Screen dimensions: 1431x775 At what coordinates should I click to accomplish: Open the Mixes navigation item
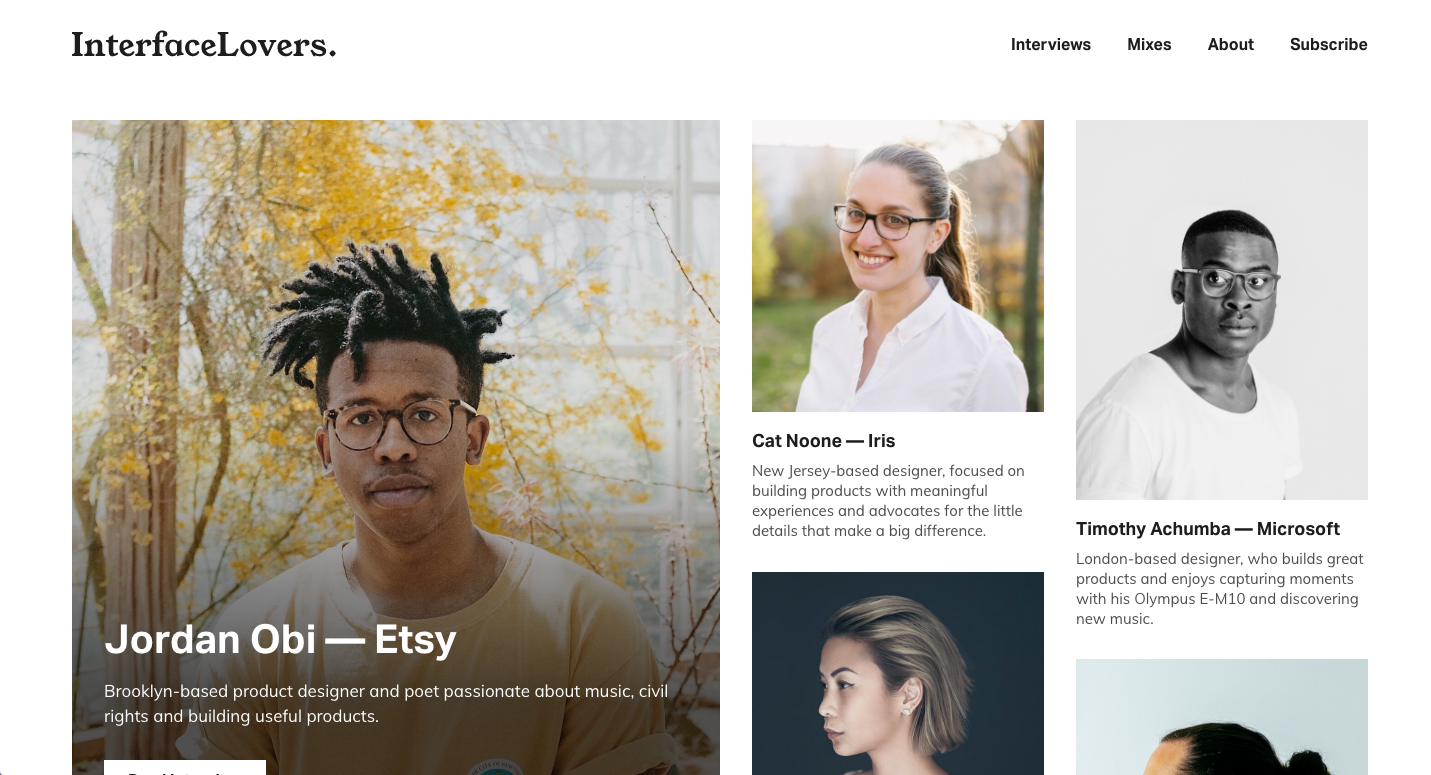(x=1149, y=44)
